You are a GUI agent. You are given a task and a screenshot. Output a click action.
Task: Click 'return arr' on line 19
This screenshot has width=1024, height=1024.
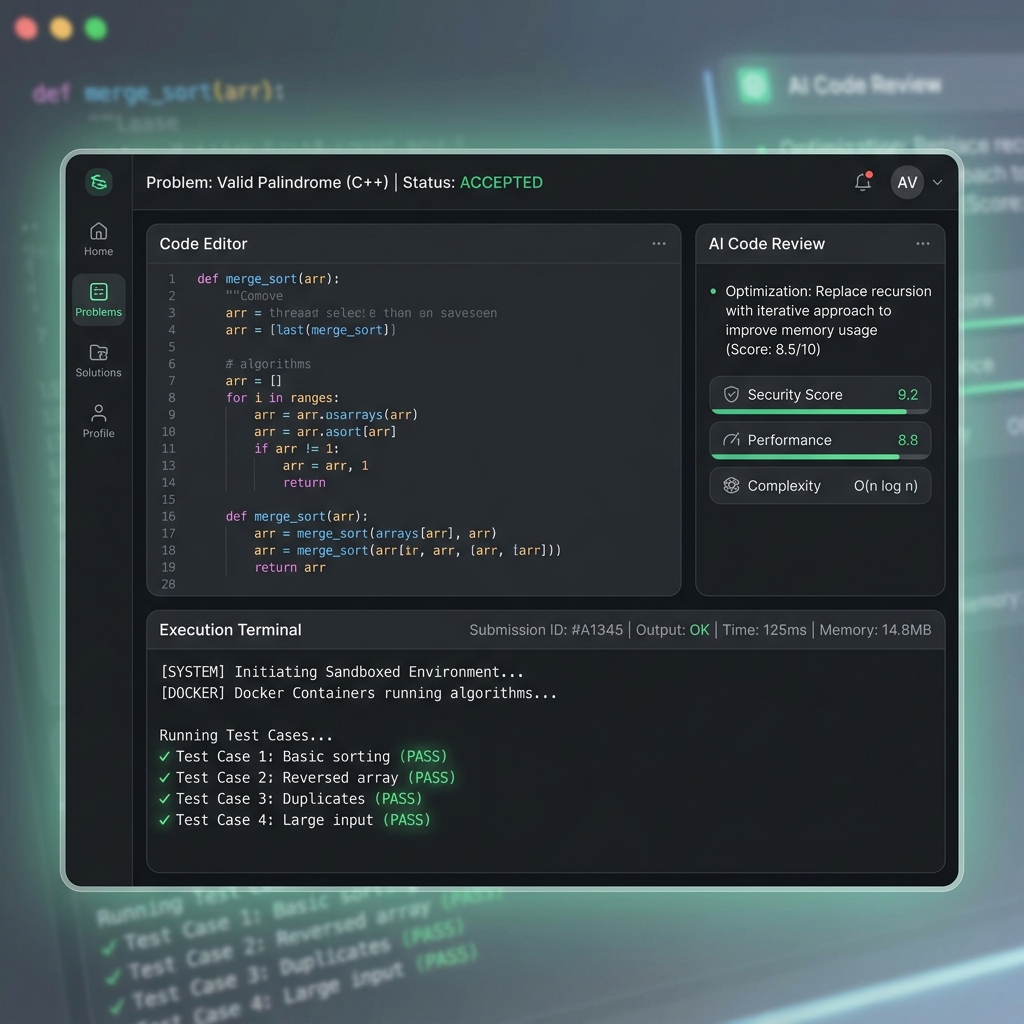tap(289, 568)
